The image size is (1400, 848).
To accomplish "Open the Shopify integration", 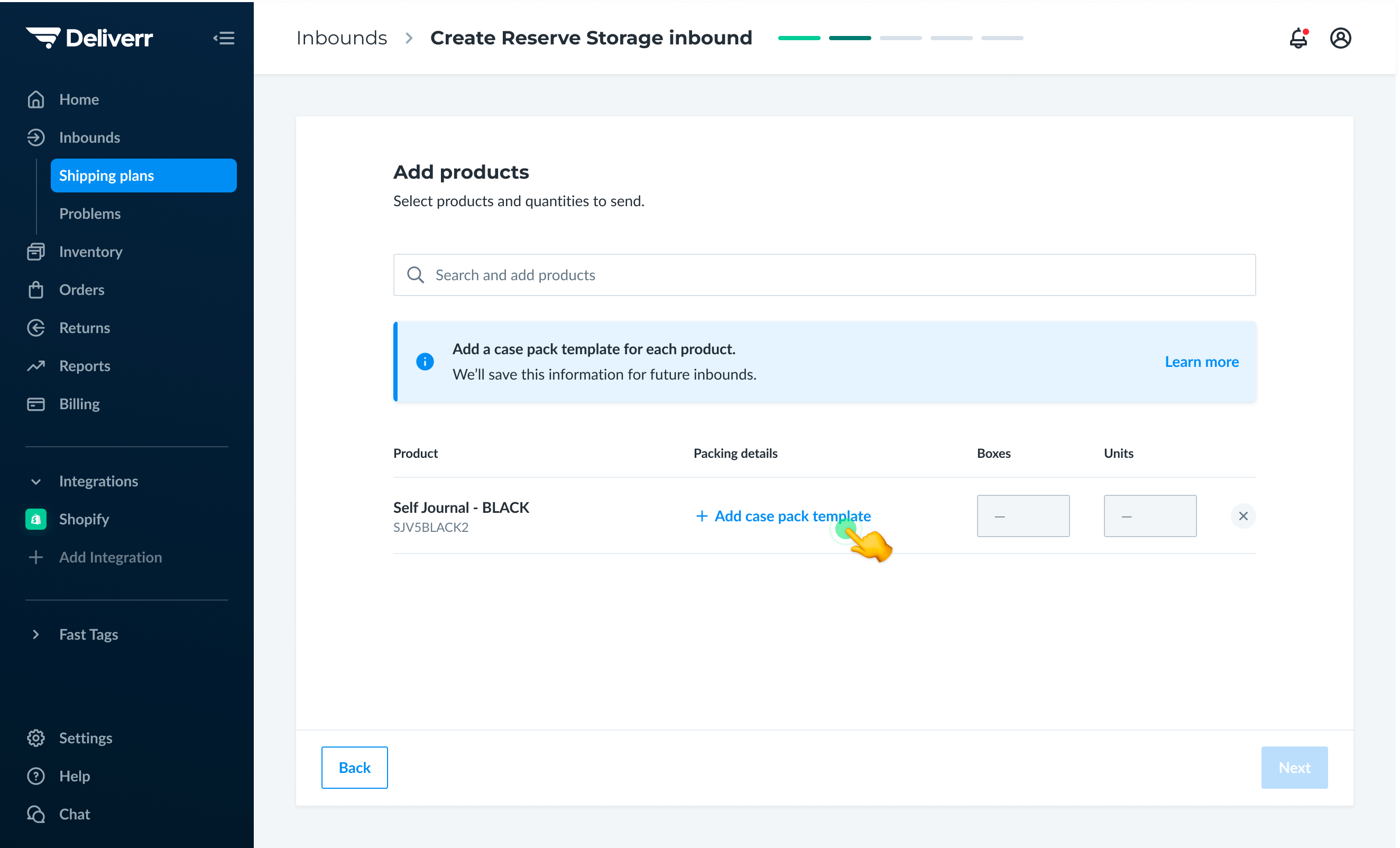I will [x=84, y=519].
